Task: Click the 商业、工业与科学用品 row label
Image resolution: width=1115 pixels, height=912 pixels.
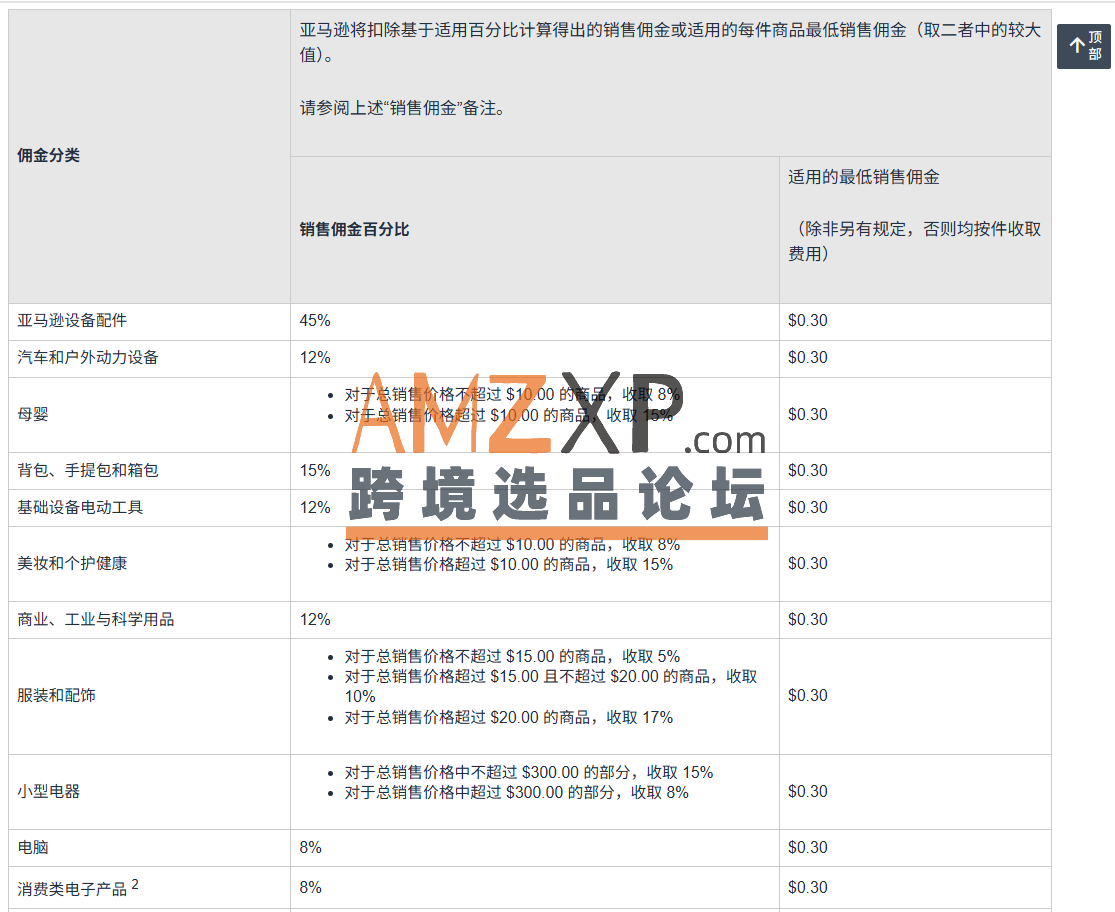Action: (96, 620)
